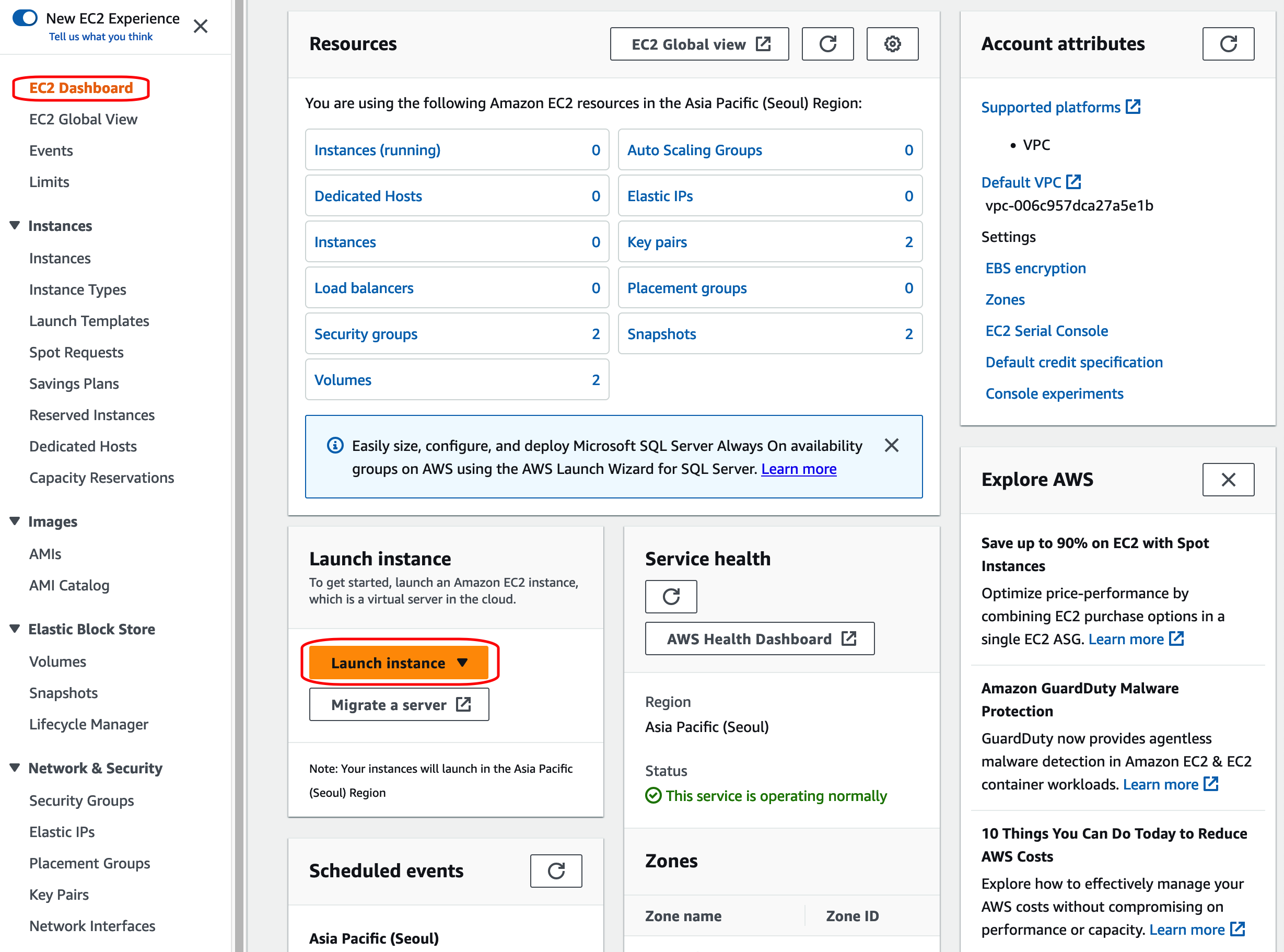This screenshot has height=952, width=1284.
Task: Toggle off New EC2 Experience switch
Action: pos(25,18)
